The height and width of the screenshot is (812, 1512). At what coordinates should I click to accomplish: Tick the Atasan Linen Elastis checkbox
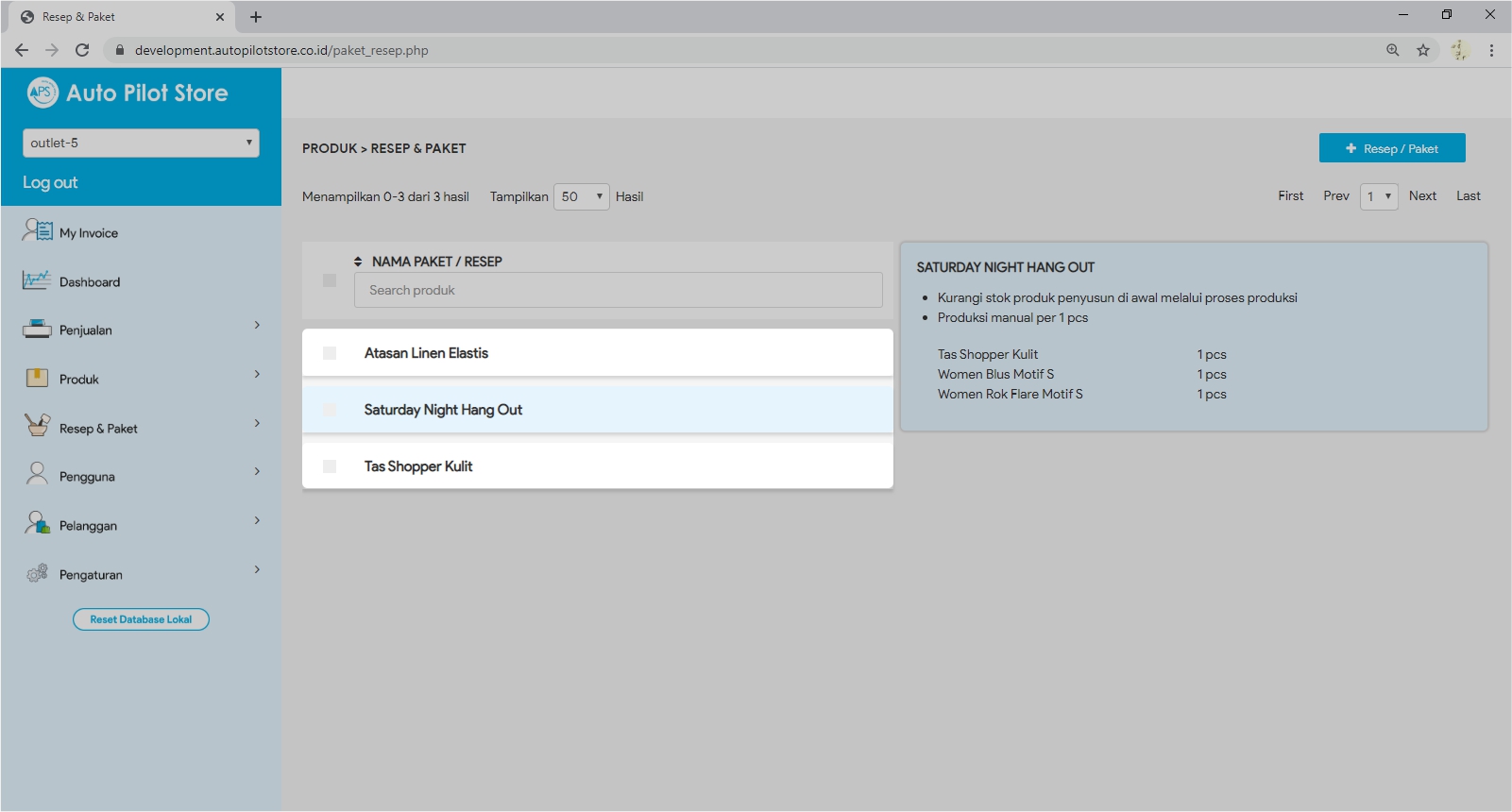330,353
